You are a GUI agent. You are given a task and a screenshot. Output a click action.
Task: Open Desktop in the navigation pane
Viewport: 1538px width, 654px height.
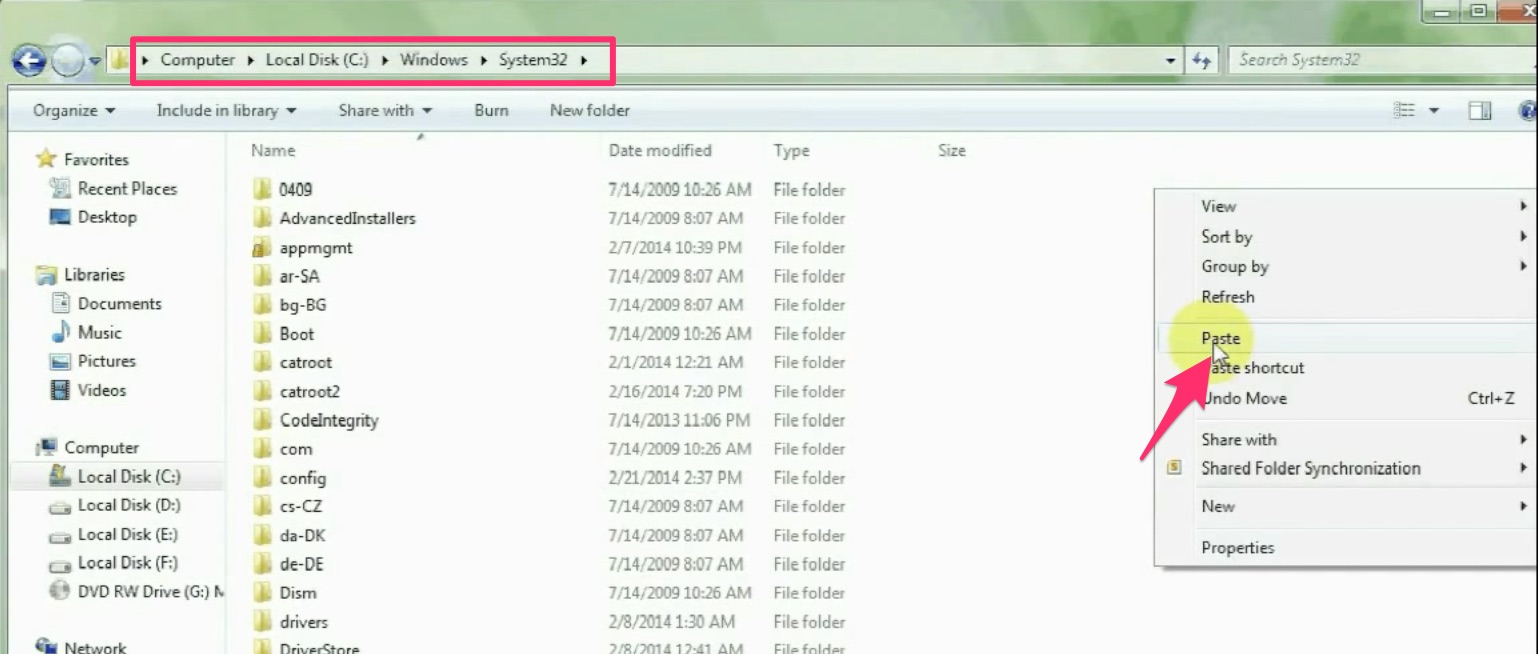[107, 217]
